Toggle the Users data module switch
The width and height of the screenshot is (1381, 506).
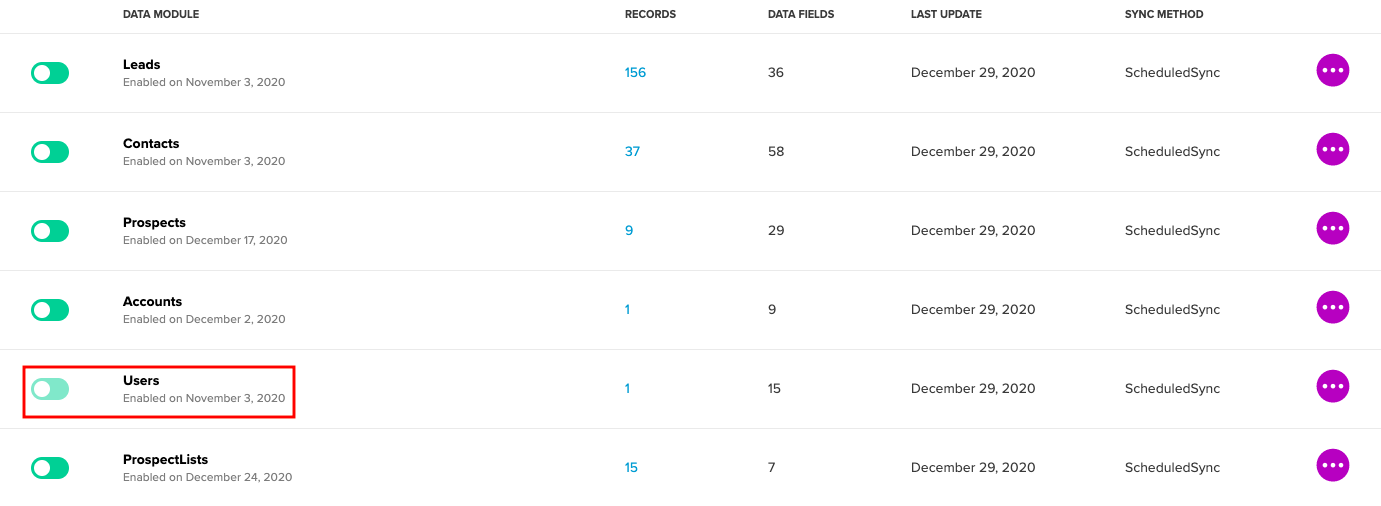tap(50, 389)
